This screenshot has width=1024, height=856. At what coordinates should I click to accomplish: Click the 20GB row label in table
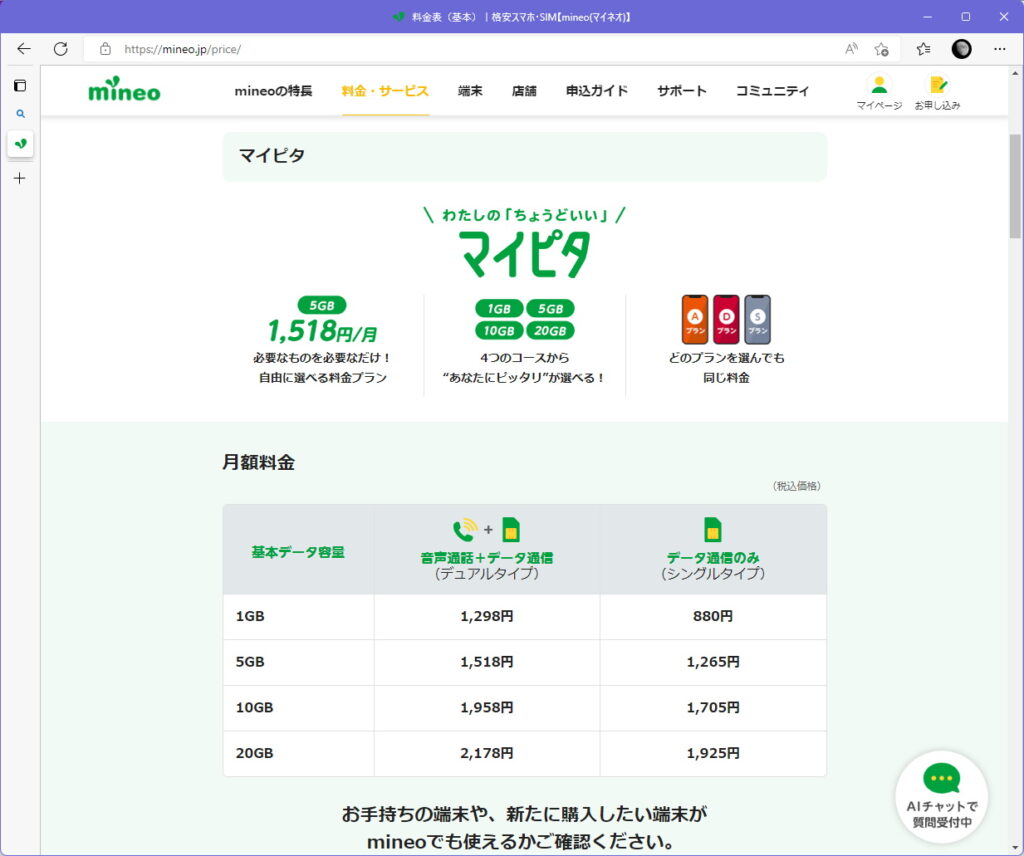254,753
